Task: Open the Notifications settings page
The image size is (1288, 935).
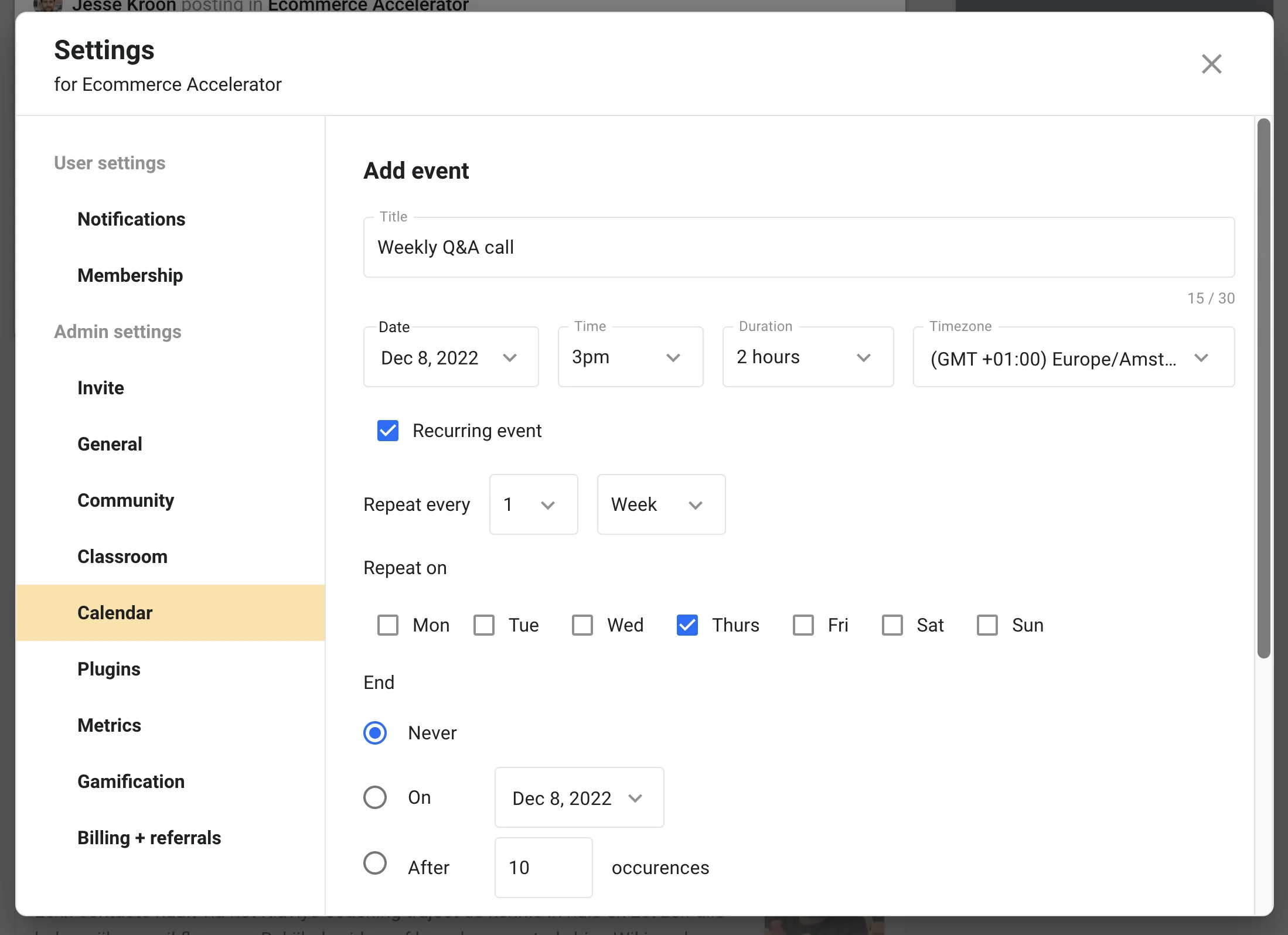Action: click(x=131, y=219)
